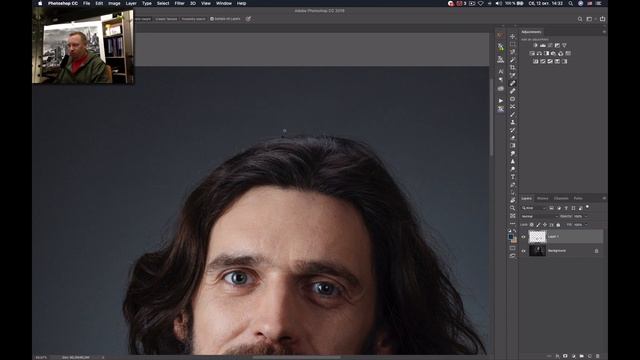Add a Posterize adjustment
Viewport: 640px width, 360px height.
click(543, 61)
